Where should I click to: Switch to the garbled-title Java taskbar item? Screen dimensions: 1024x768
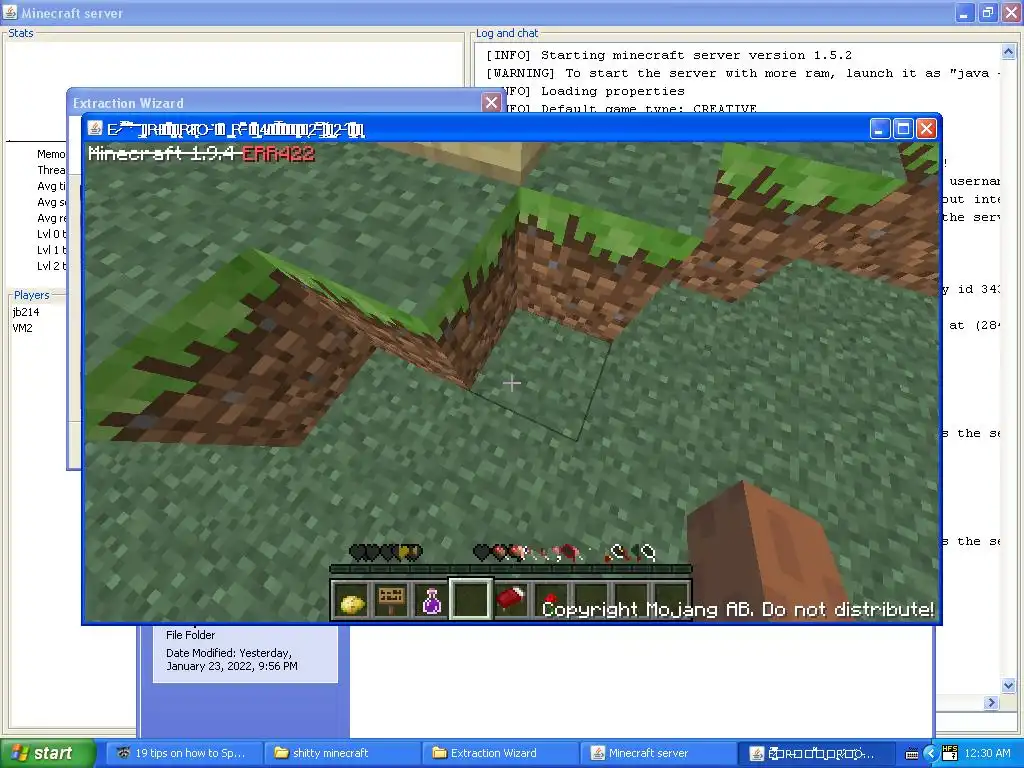pyautogui.click(x=816, y=753)
